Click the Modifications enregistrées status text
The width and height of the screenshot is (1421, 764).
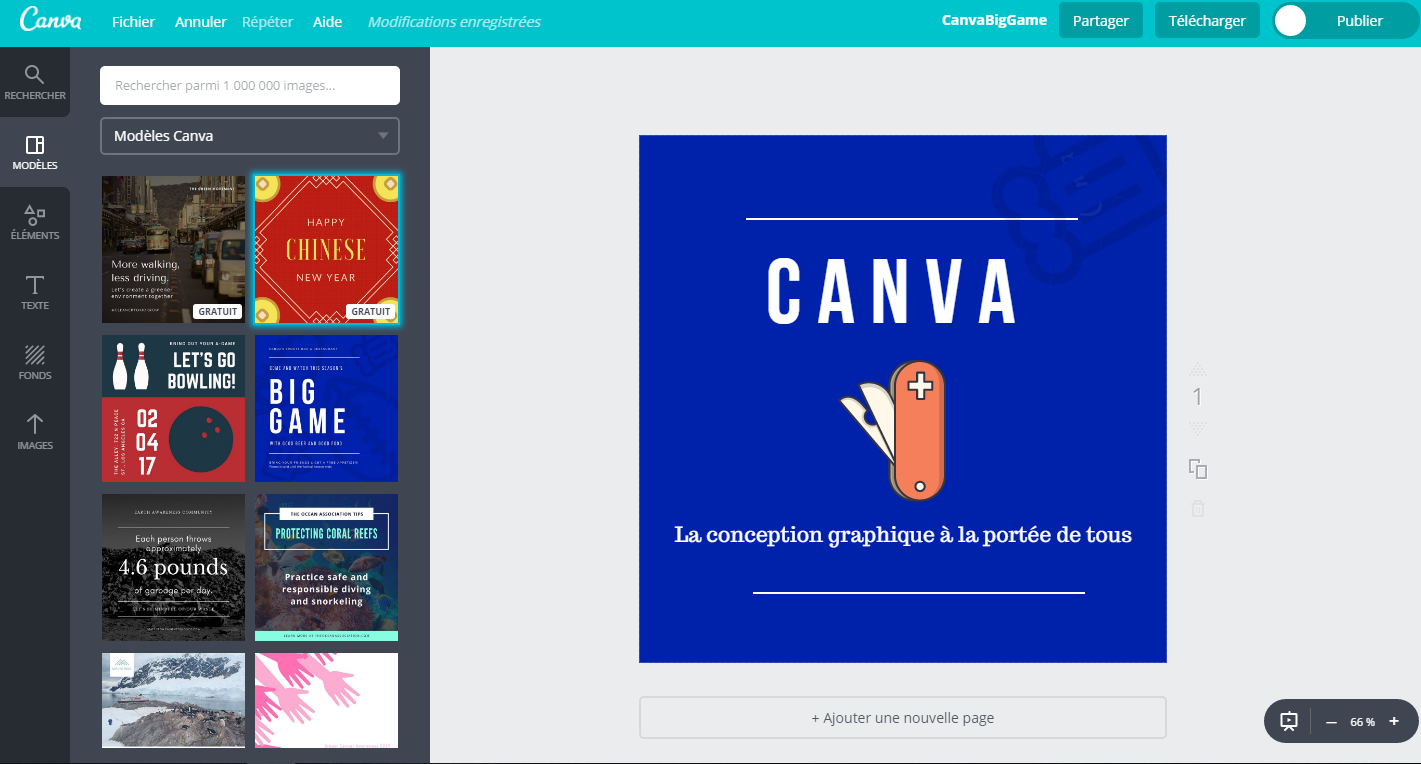(454, 21)
